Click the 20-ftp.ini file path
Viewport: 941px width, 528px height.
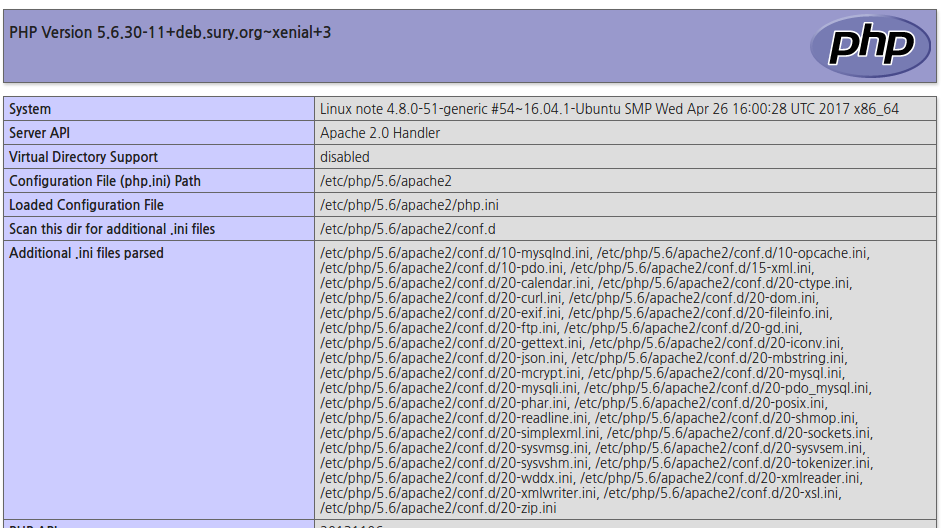pyautogui.click(x=438, y=328)
